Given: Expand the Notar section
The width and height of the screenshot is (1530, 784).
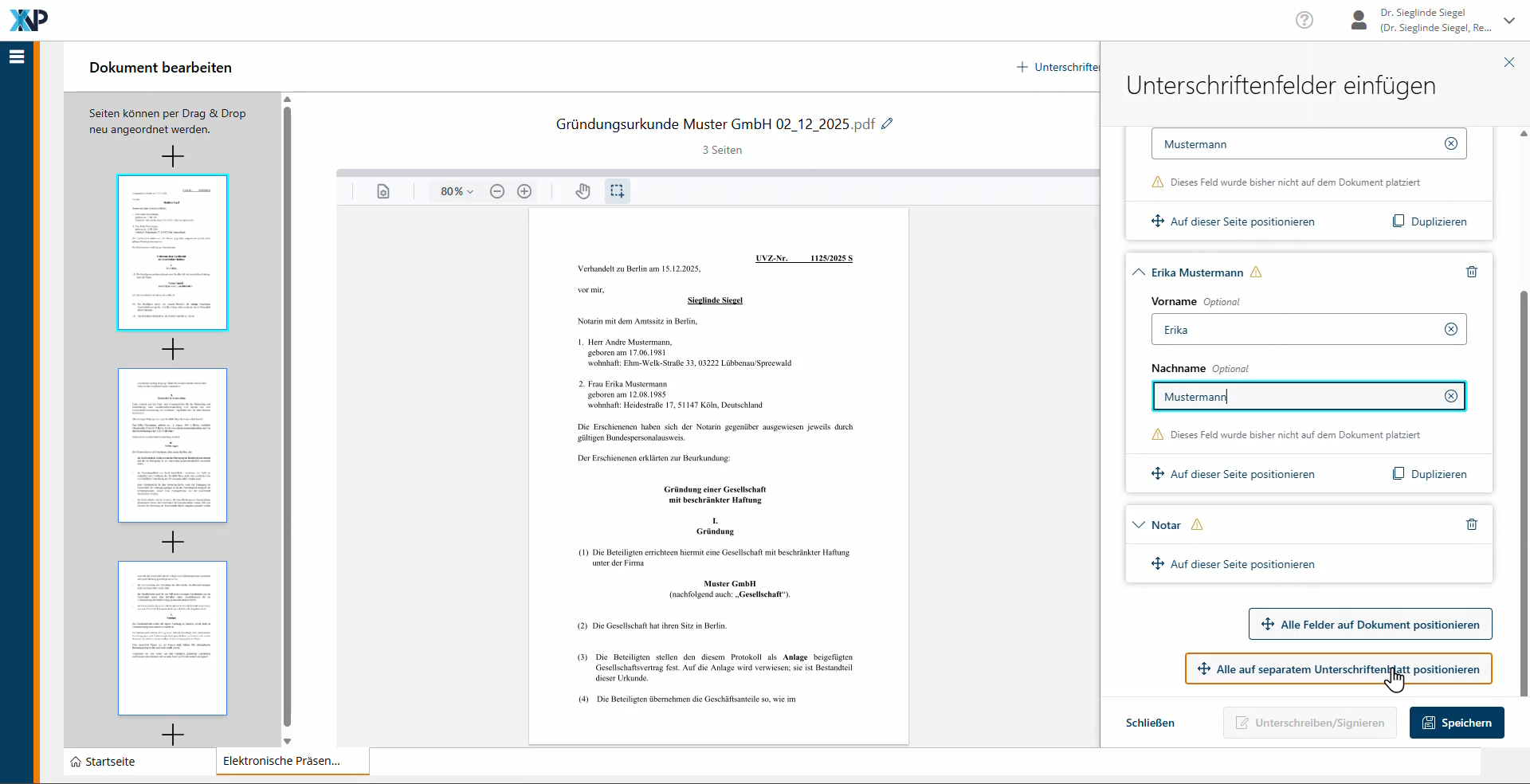Looking at the screenshot, I should [1139, 525].
